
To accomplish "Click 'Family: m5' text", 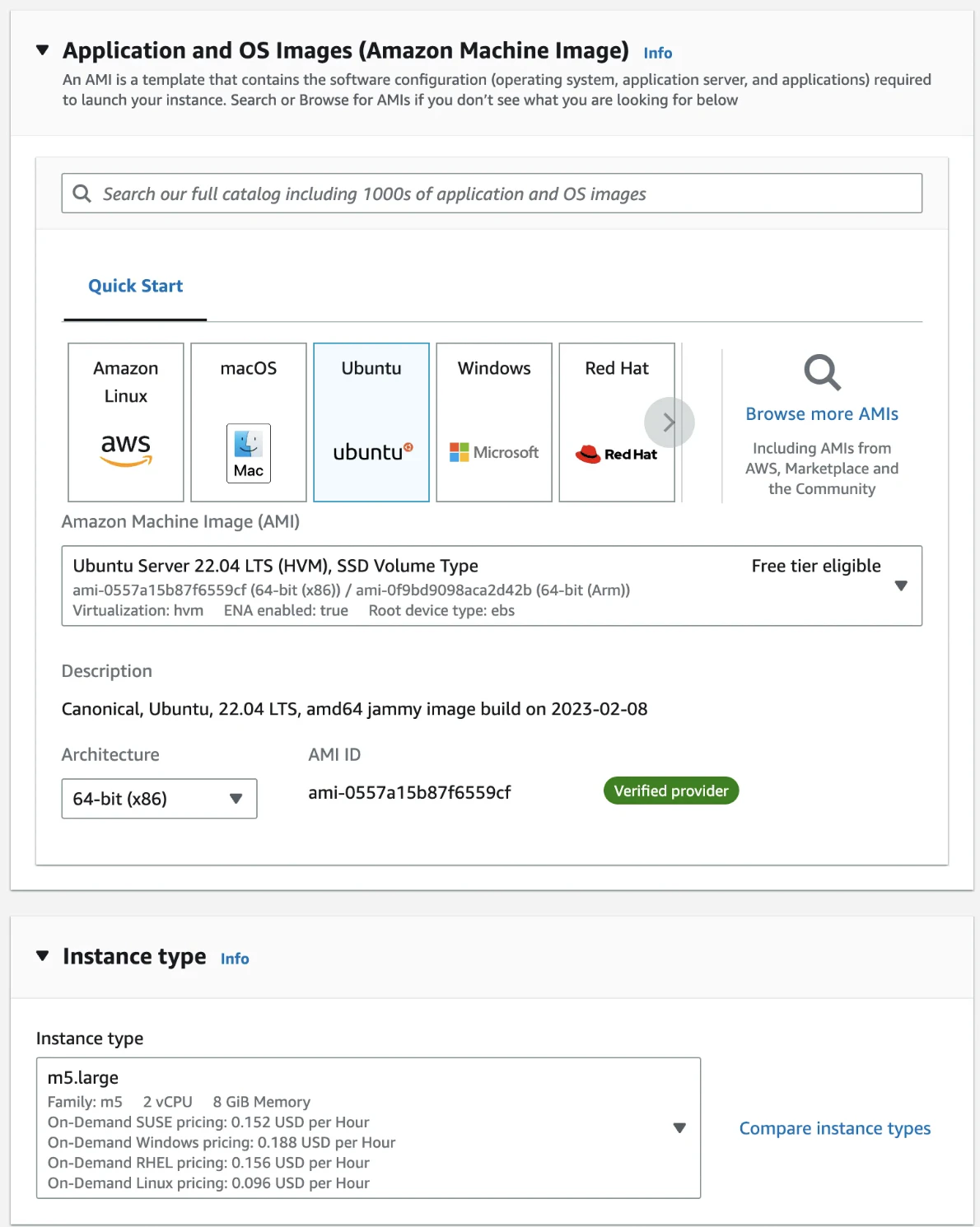I will point(85,1102).
